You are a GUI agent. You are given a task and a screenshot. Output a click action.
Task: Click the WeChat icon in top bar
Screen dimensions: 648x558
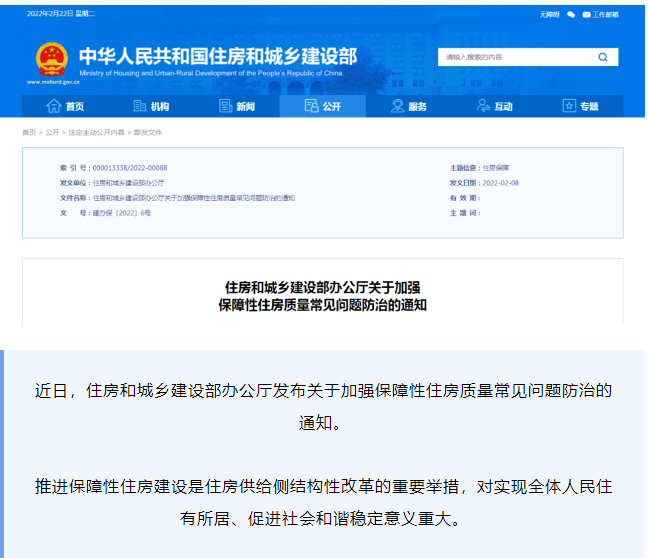pyautogui.click(x=571, y=15)
